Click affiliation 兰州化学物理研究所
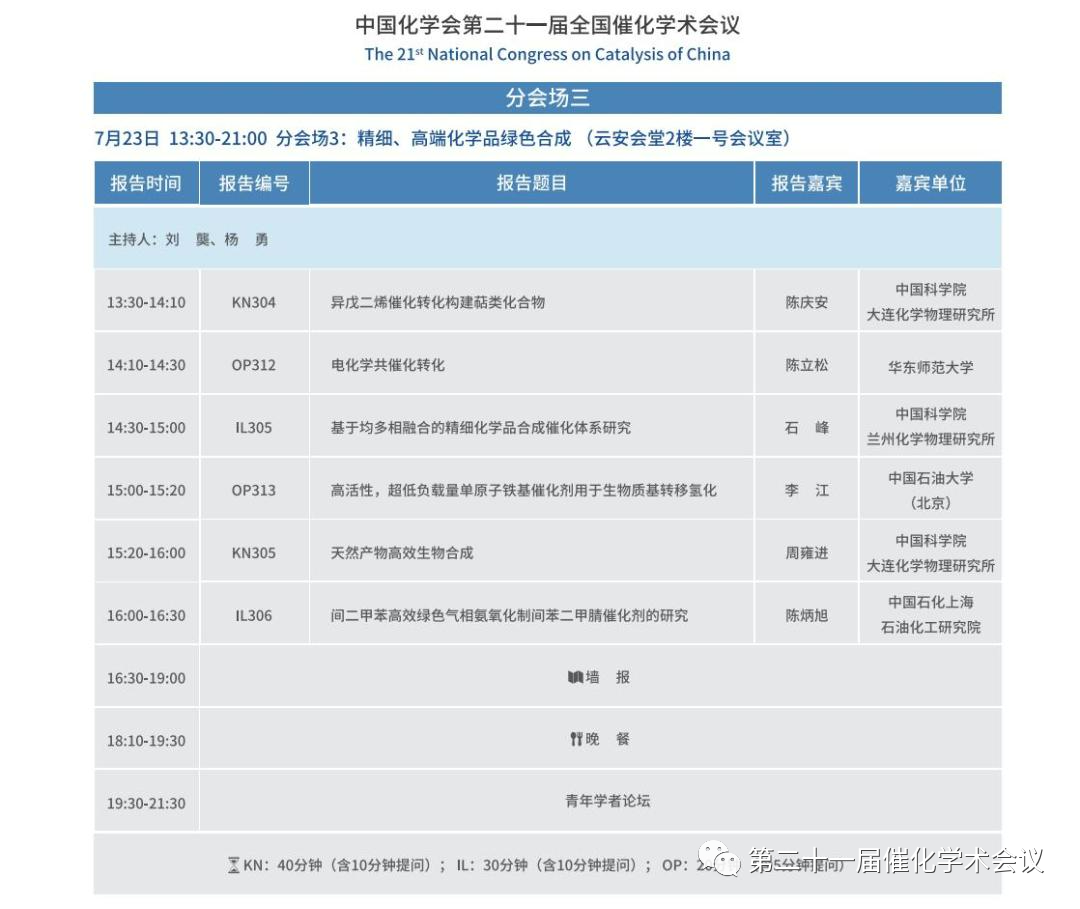Screen dimensions: 1080x909 [931, 439]
